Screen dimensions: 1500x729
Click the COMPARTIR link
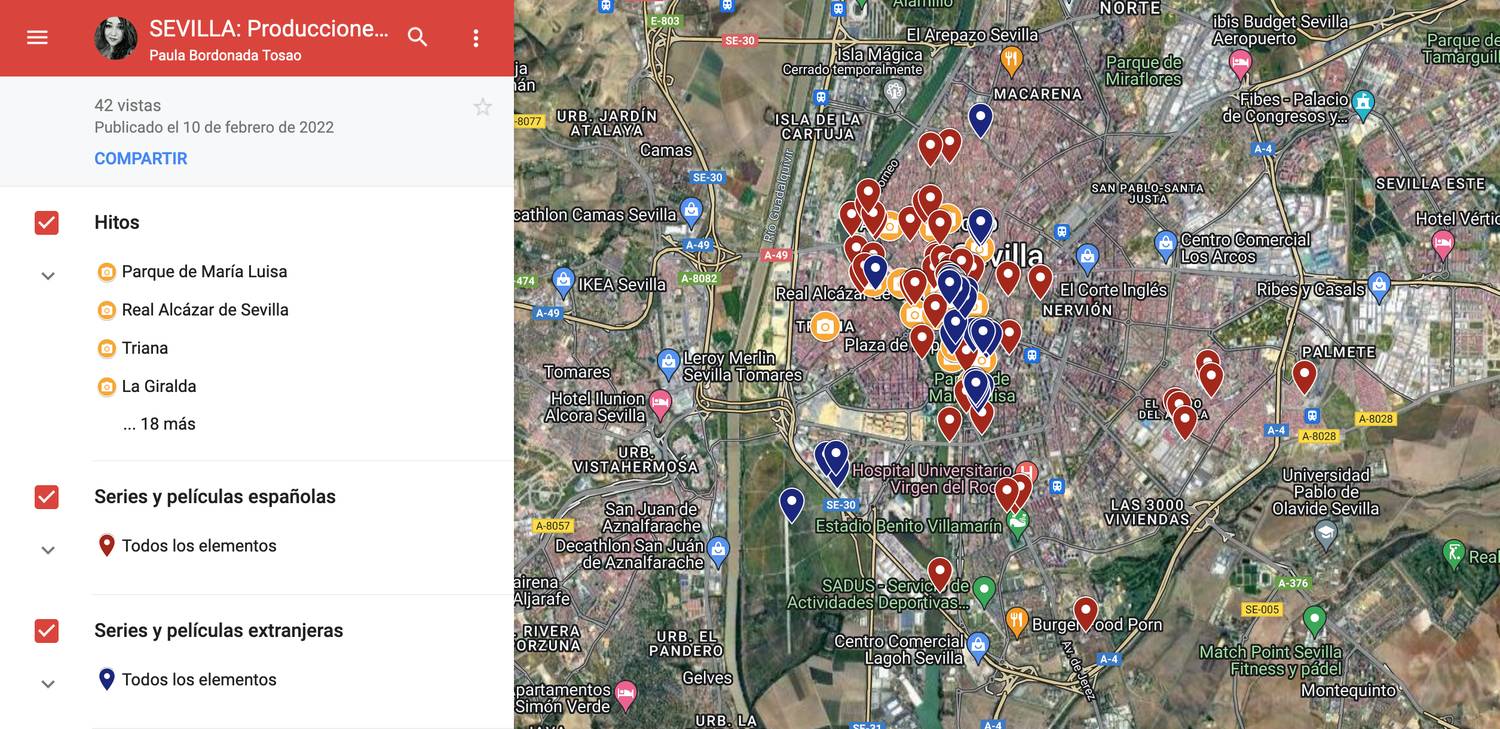pos(141,158)
